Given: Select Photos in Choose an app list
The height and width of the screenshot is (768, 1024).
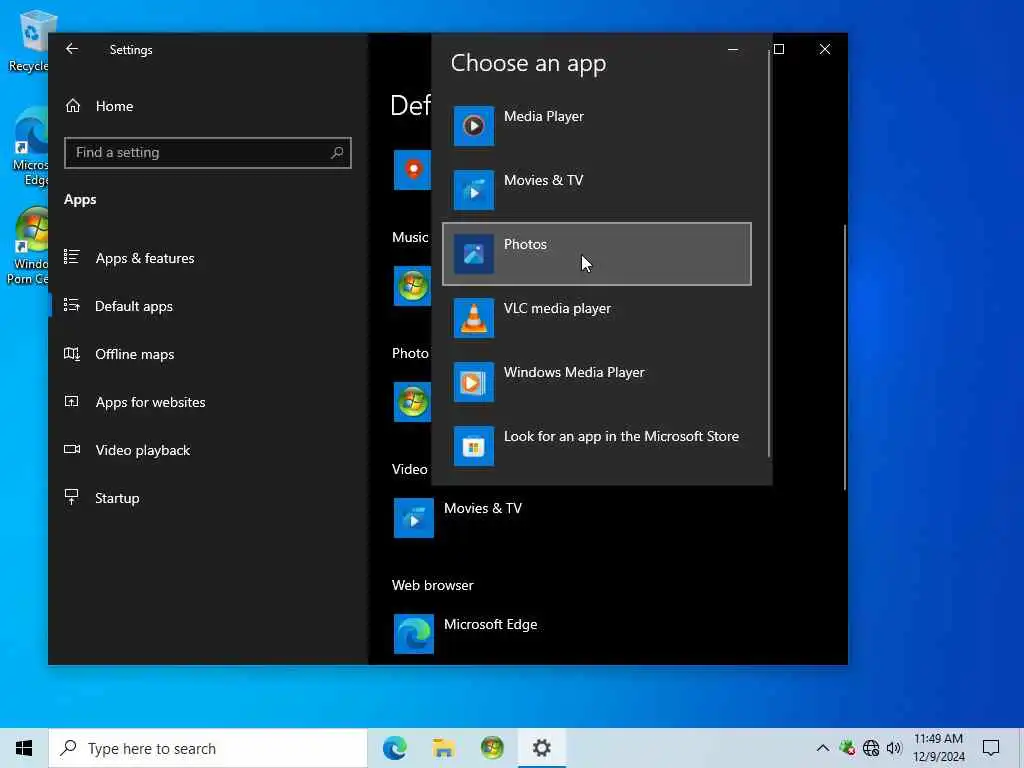Looking at the screenshot, I should point(597,254).
